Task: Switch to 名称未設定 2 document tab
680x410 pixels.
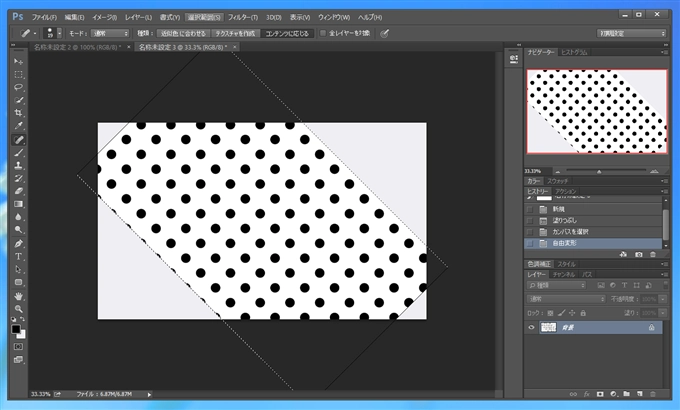Action: point(78,47)
